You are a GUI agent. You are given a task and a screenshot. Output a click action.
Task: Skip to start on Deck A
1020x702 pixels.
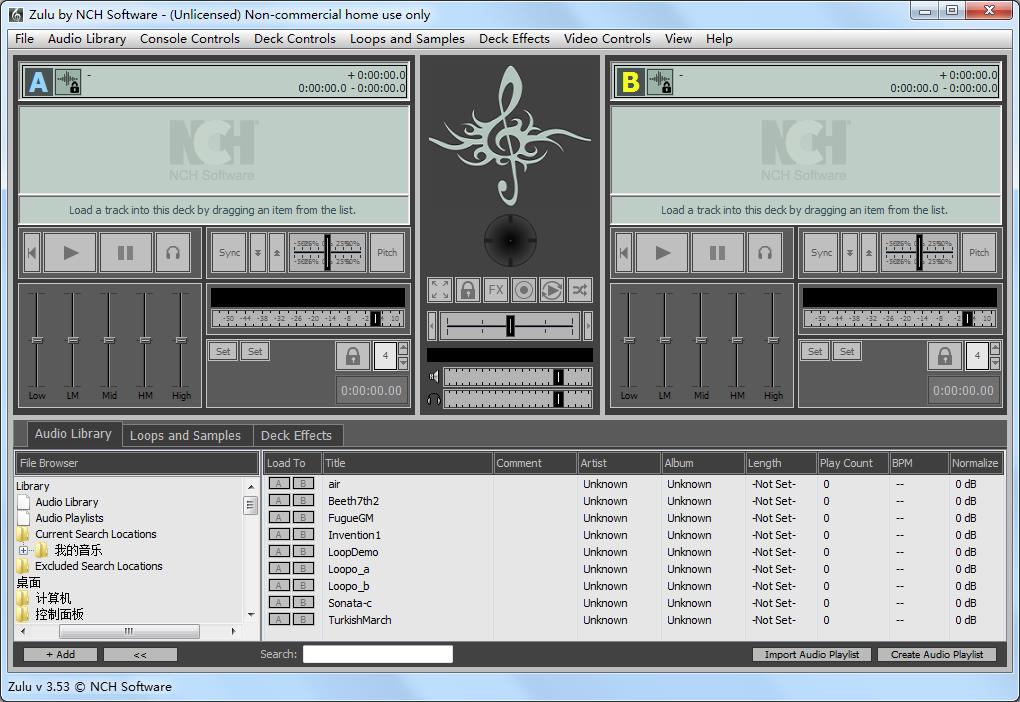[x=31, y=252]
